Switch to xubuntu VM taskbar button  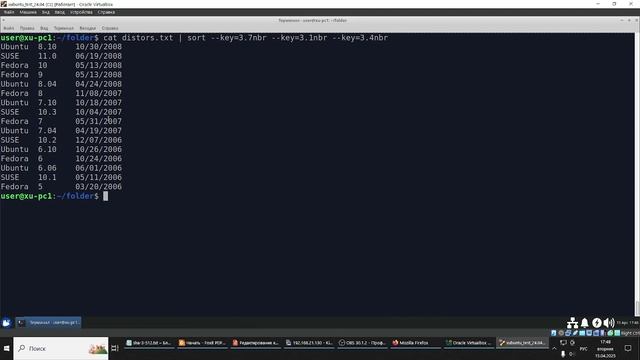[522, 343]
